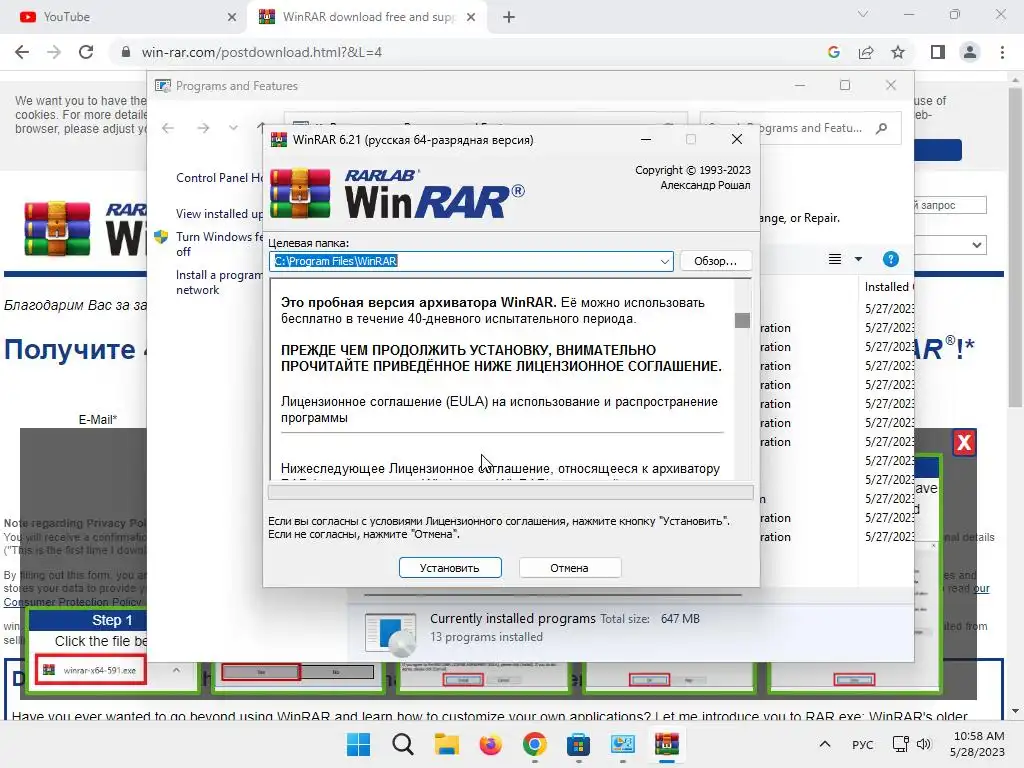Click the Обзор... browse button
Image resolution: width=1024 pixels, height=768 pixels.
(x=715, y=261)
